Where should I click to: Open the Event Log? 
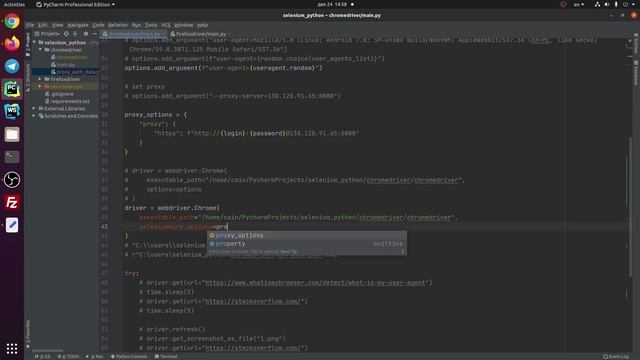pos(617,356)
